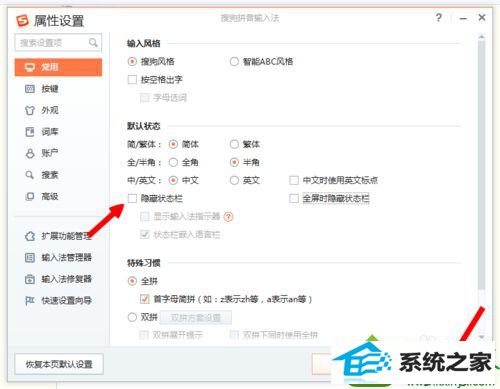The width and height of the screenshot is (500, 389).
Task: Open 输入法修复器 link
Action: (66, 279)
